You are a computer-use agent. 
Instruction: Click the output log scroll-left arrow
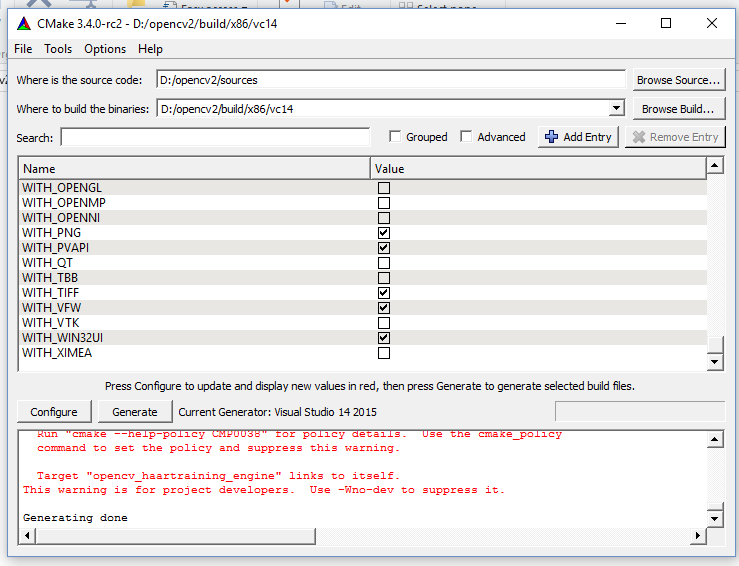27,536
